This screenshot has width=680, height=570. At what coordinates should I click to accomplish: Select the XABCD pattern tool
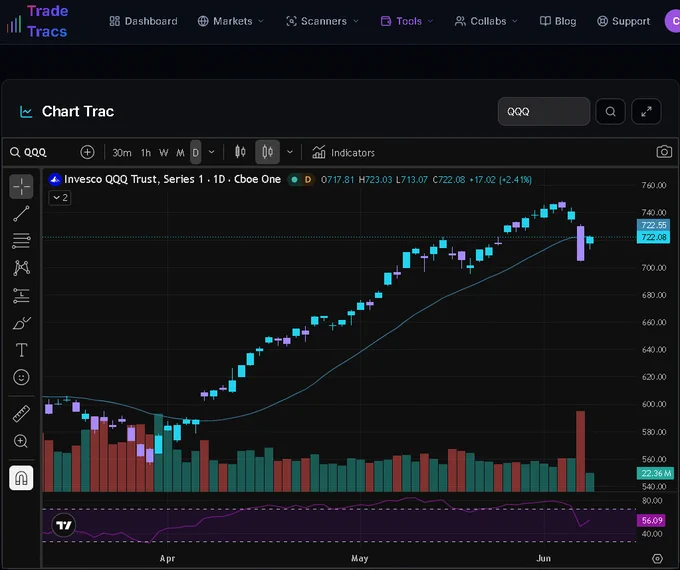(21, 268)
